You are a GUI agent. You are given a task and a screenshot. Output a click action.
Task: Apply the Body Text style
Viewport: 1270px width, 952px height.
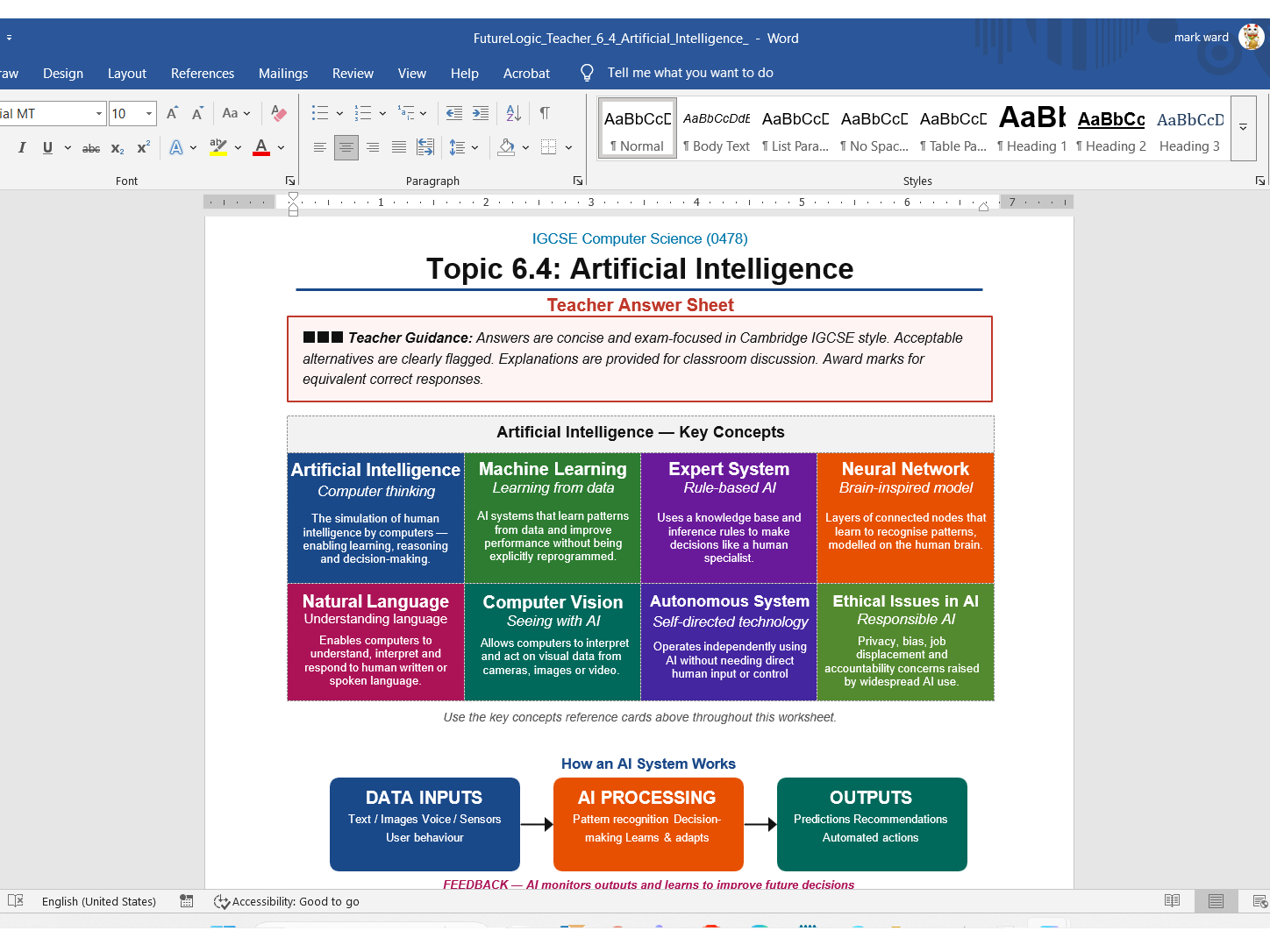pos(717,129)
